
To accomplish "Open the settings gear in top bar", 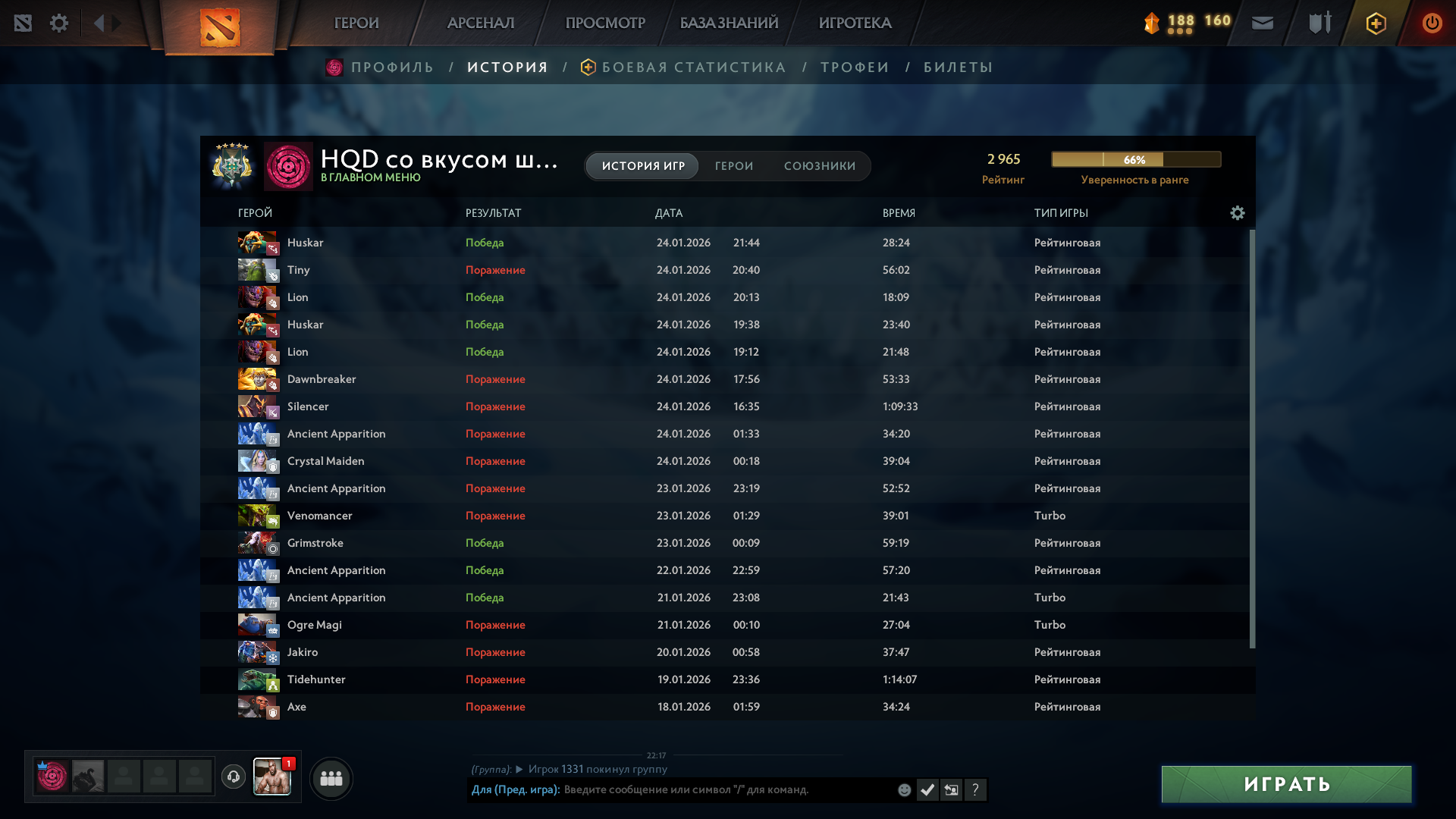I will 59,23.
